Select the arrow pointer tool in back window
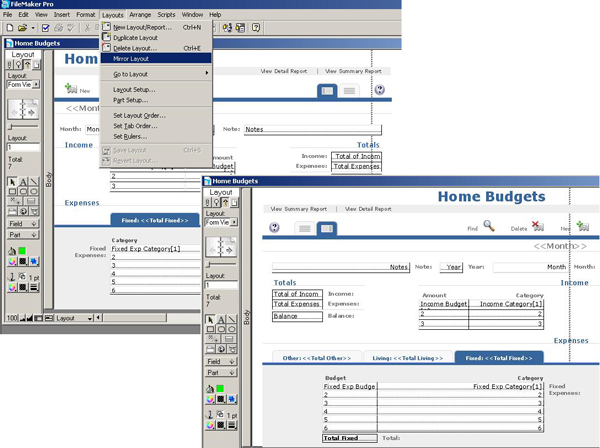The width and height of the screenshot is (600, 448). pos(12,182)
